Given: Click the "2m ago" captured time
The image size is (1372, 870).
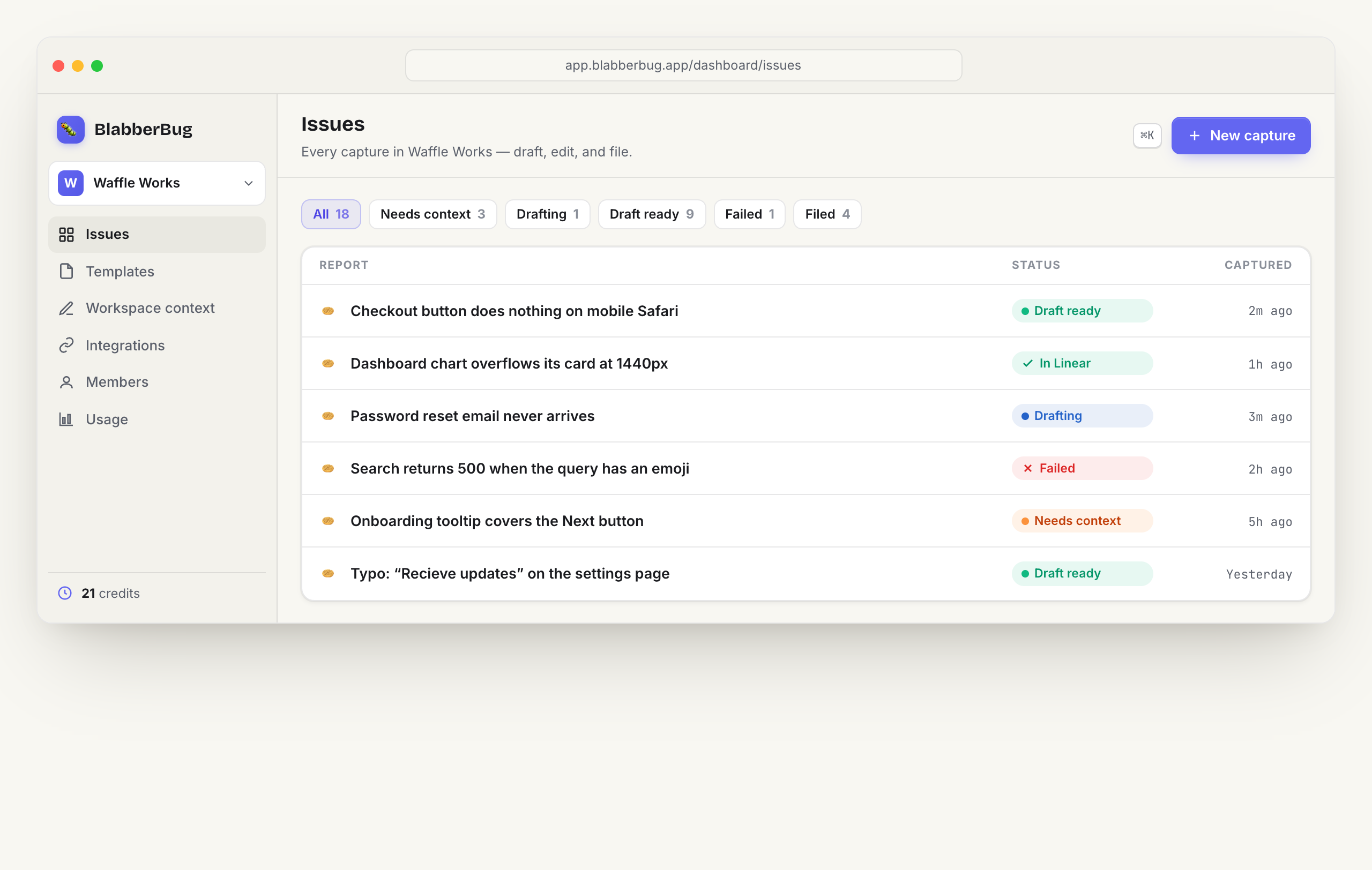Looking at the screenshot, I should pos(1270,311).
